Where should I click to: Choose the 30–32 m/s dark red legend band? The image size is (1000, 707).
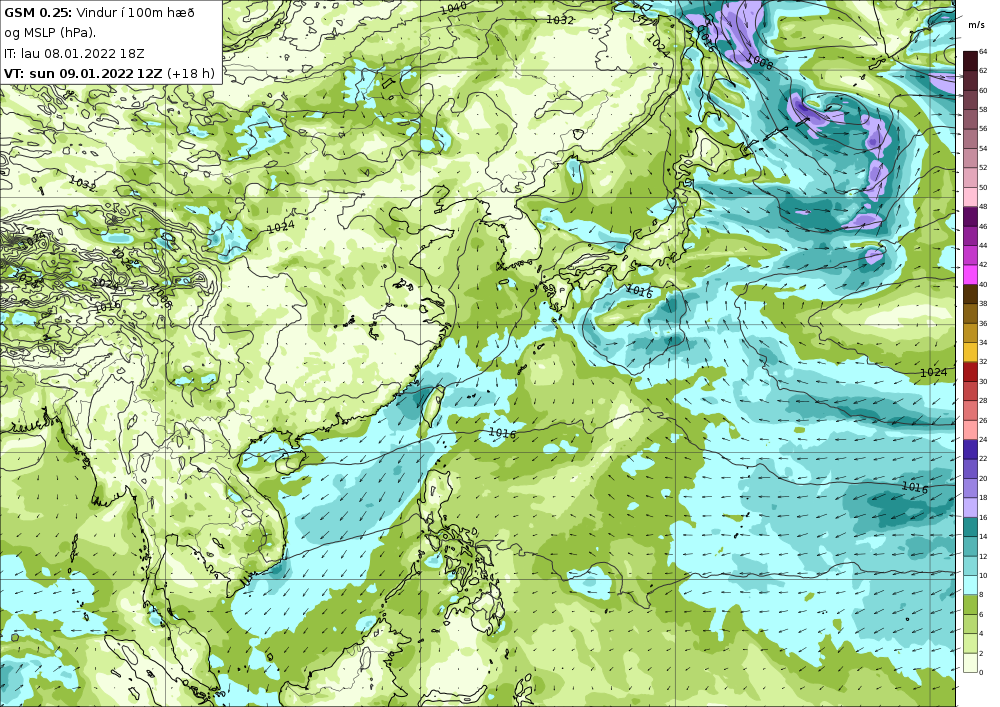point(970,372)
